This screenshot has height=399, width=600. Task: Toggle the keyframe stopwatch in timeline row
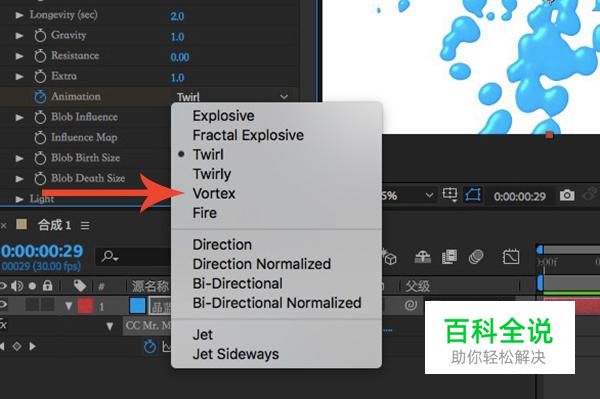pyautogui.click(x=150, y=346)
